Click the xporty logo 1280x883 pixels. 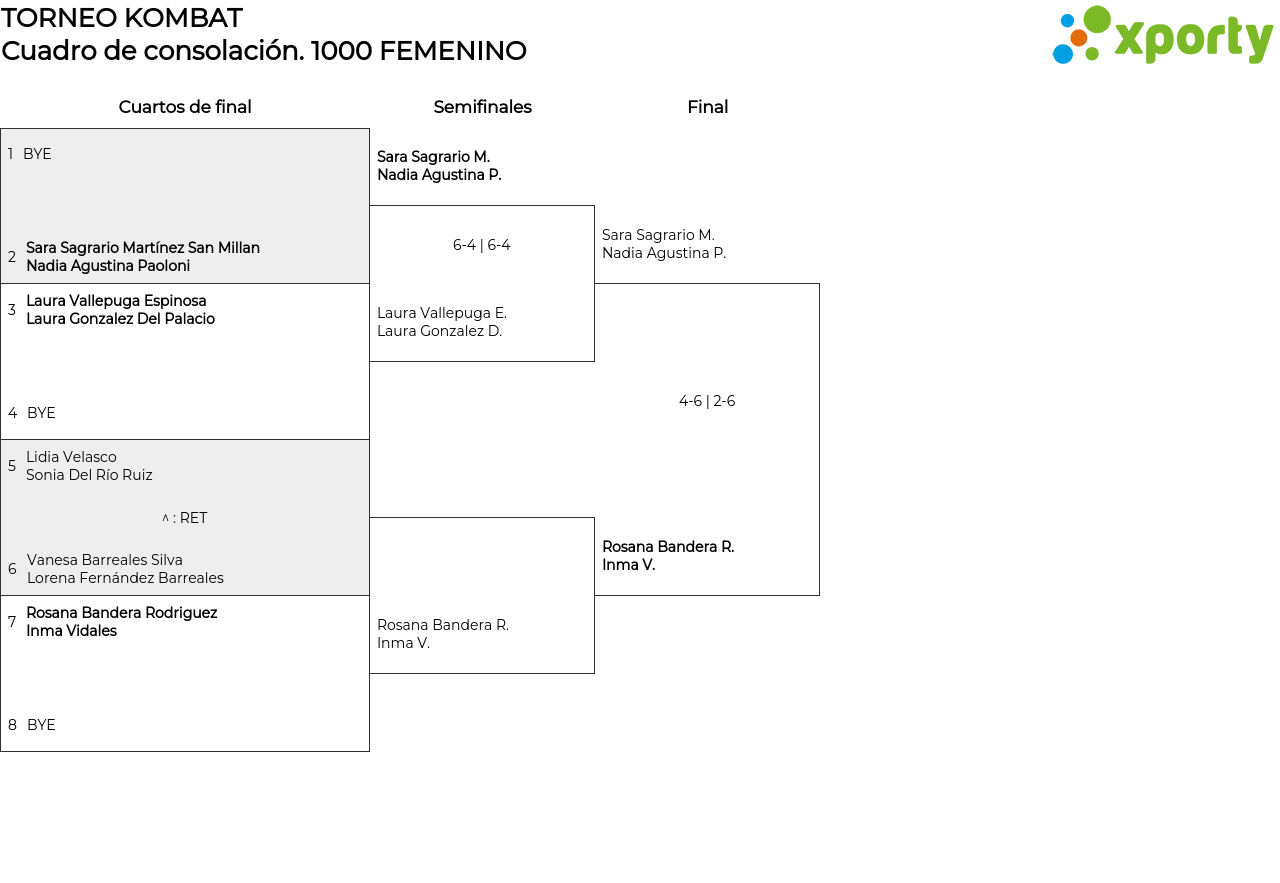click(1162, 36)
